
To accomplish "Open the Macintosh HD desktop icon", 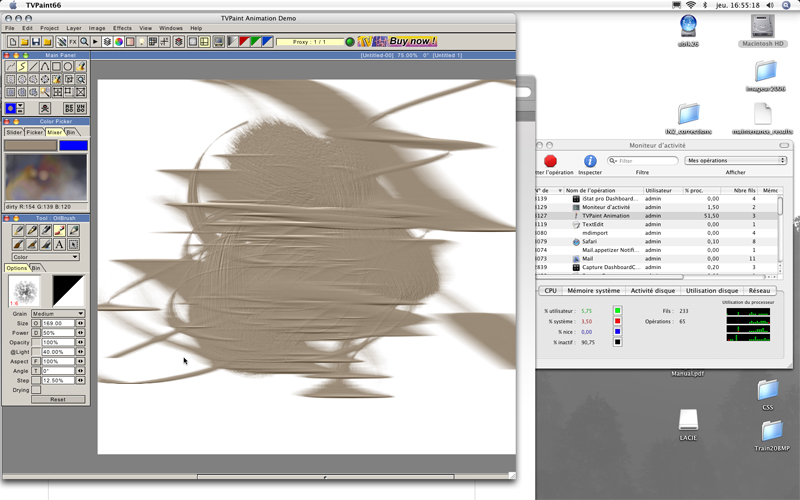I will [x=763, y=30].
